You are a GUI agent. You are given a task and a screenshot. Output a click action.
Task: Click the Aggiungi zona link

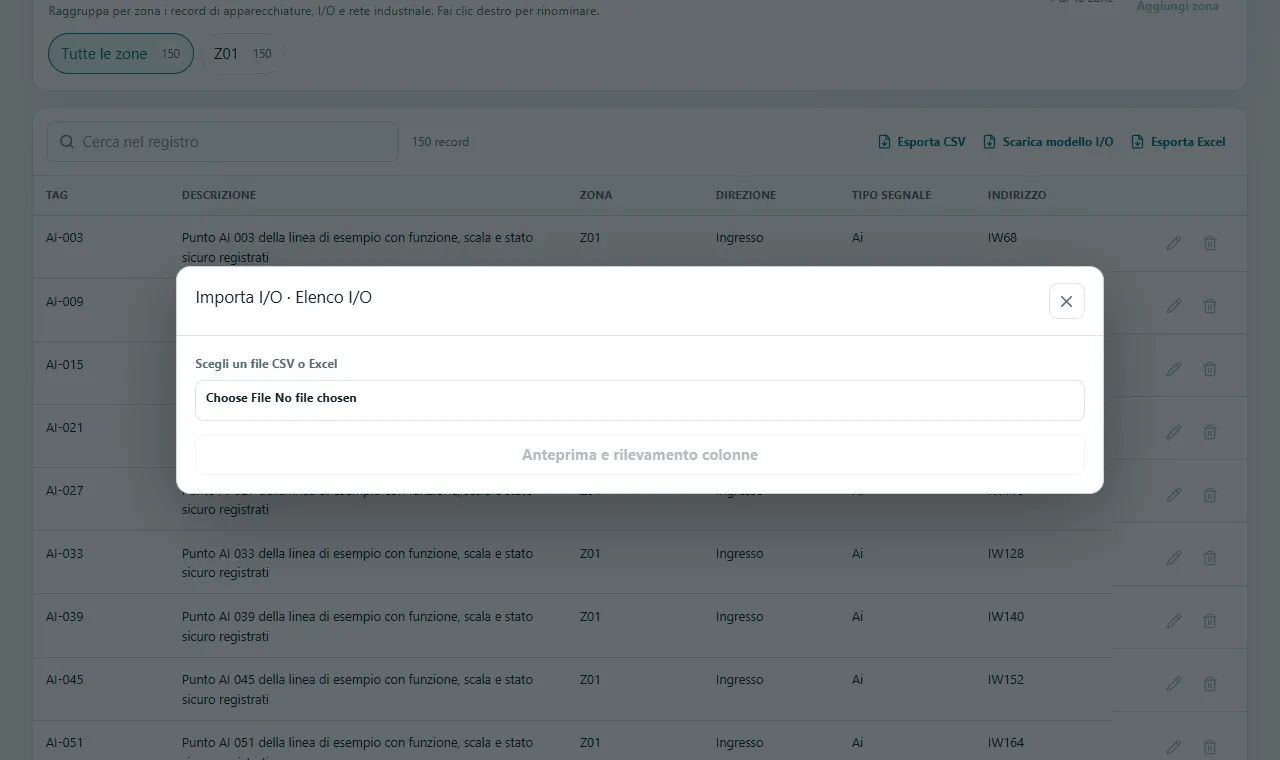[x=1177, y=6]
